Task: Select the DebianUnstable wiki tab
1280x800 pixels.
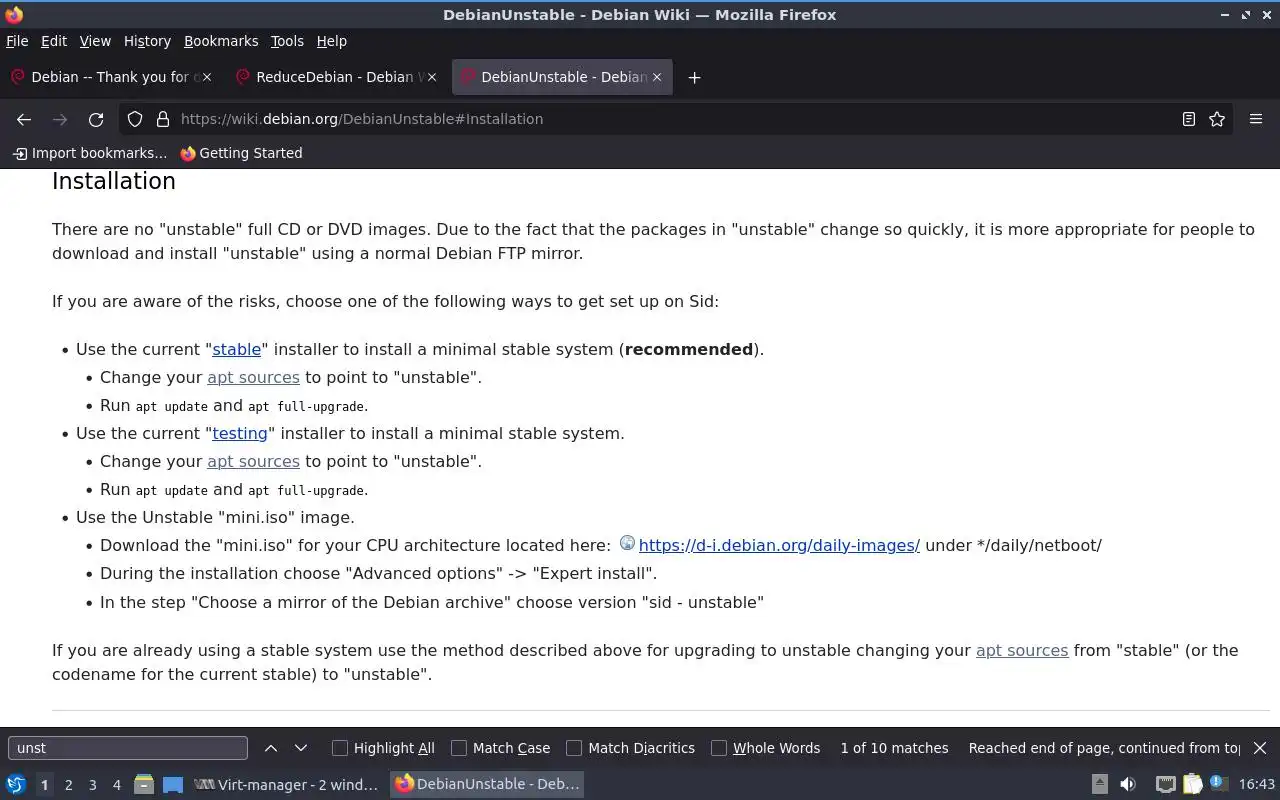Action: (562, 77)
